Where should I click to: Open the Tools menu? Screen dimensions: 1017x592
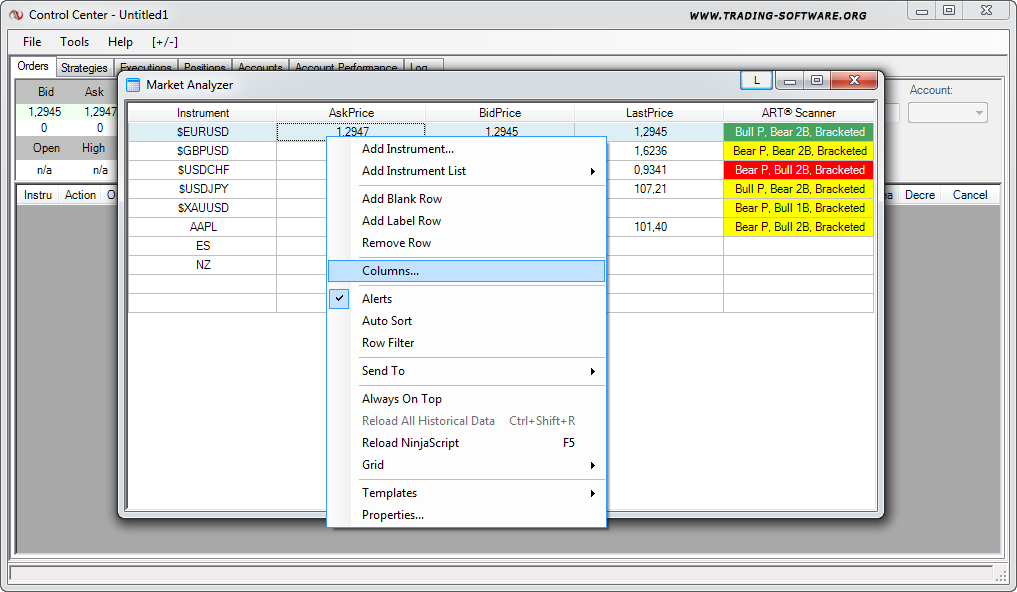click(74, 42)
